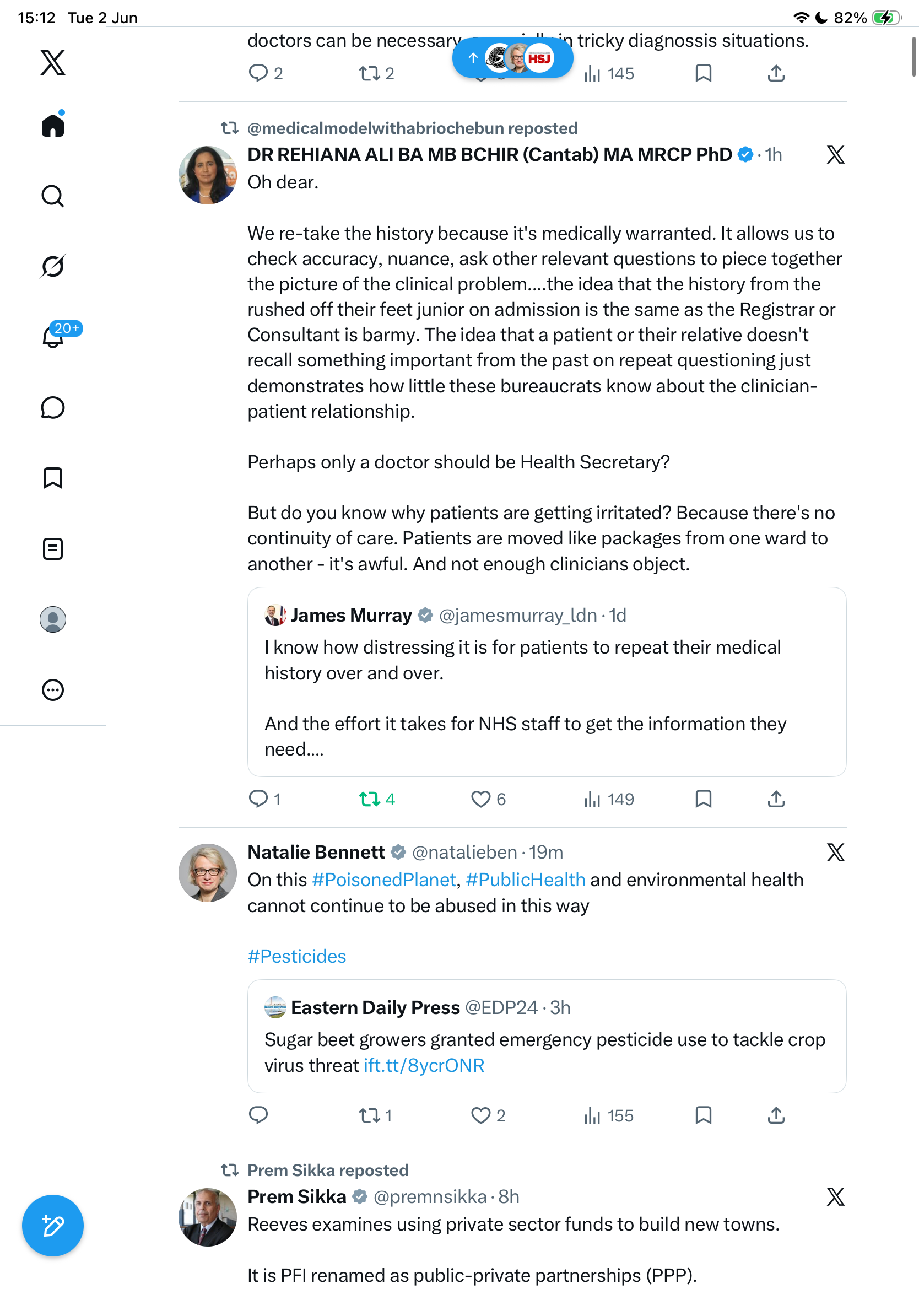
Task: Open Grok from the sidebar
Action: tap(53, 267)
